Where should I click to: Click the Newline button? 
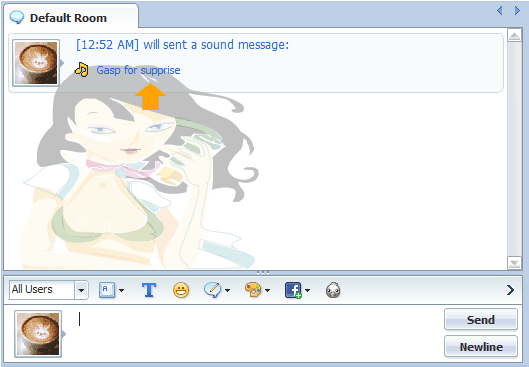click(x=481, y=346)
